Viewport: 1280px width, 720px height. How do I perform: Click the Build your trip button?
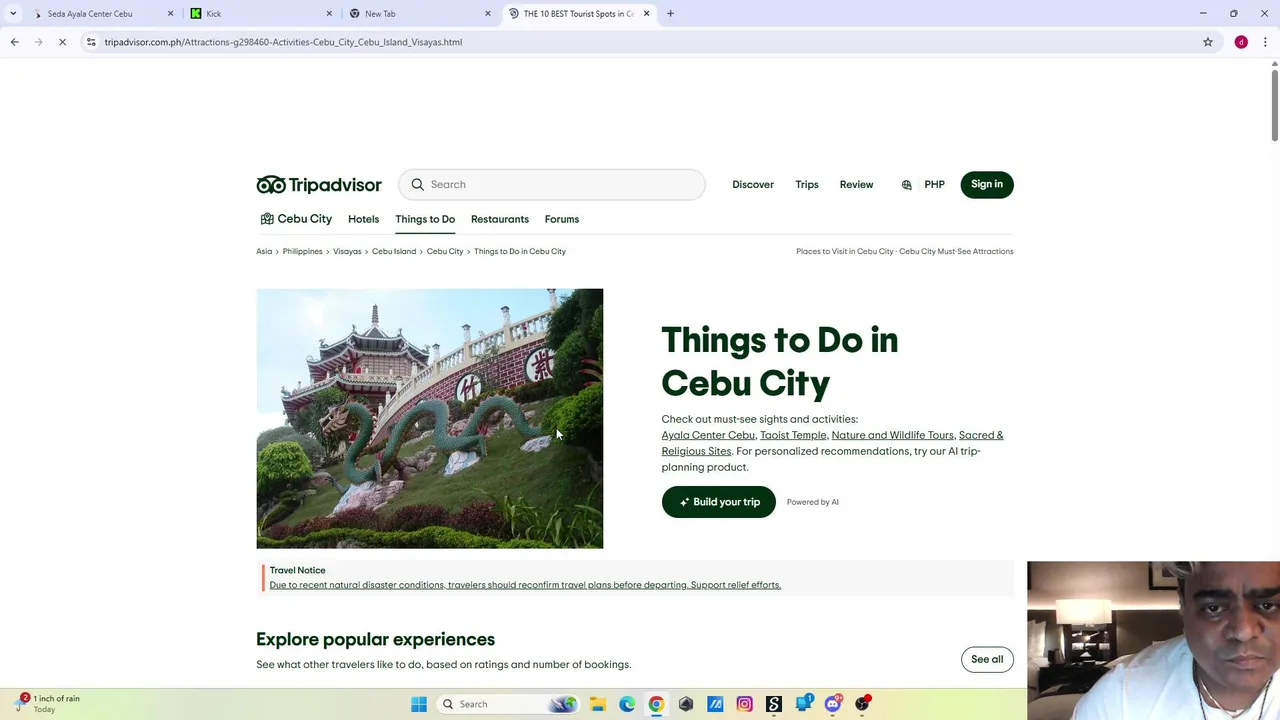(718, 502)
